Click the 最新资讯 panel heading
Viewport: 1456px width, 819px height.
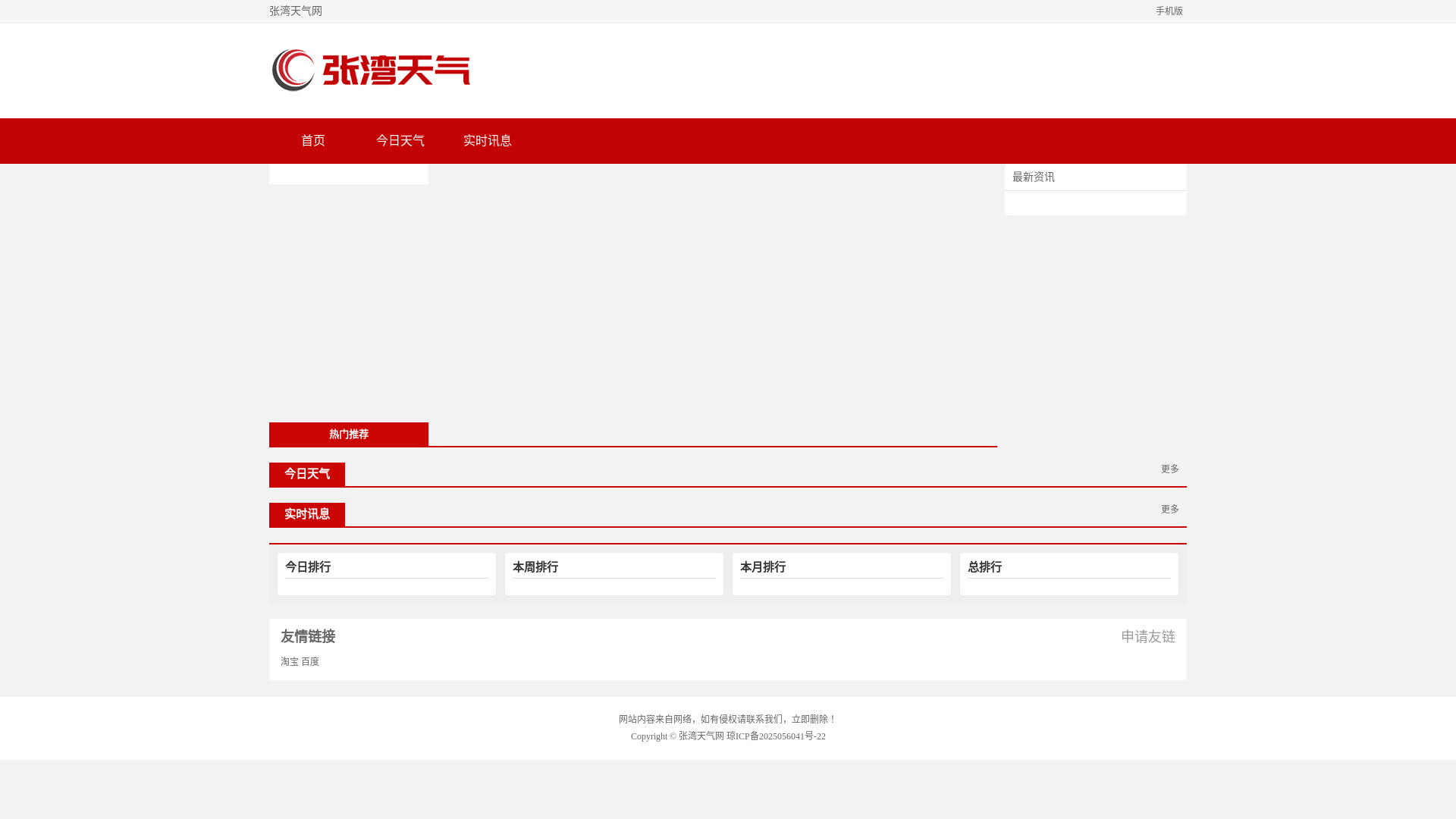point(1034,177)
